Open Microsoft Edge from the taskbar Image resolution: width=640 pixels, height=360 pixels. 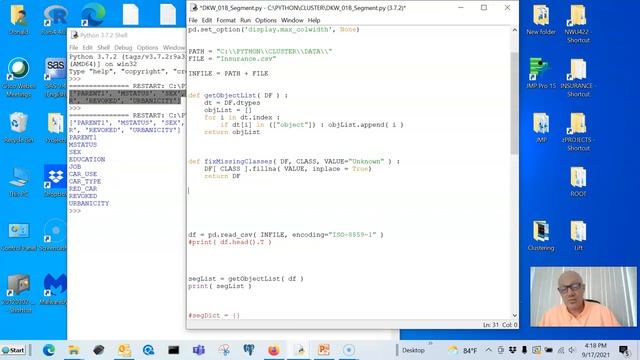(x=49, y=350)
